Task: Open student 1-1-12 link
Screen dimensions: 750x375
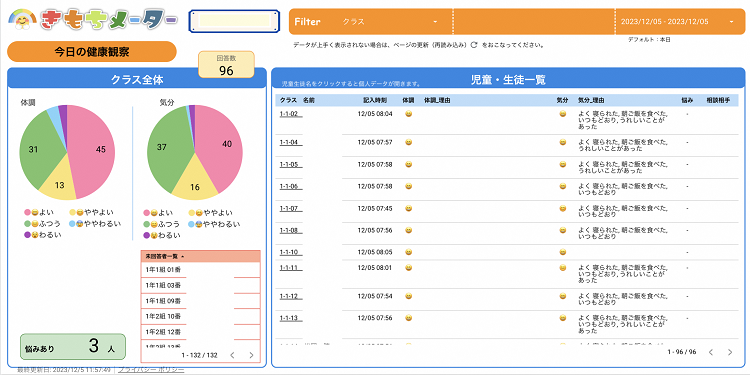Action: pyautogui.click(x=290, y=296)
